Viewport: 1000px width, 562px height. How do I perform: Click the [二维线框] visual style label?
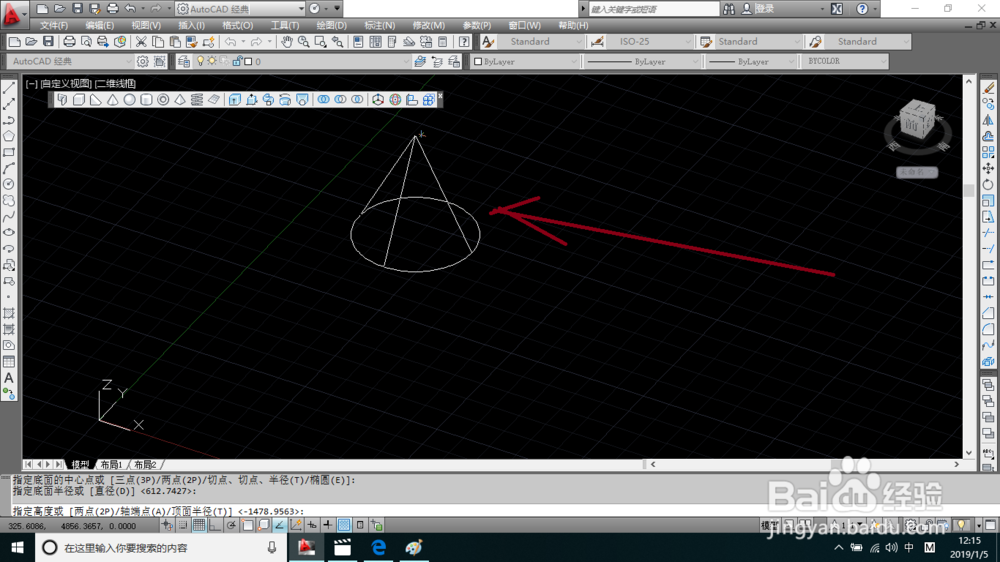click(115, 84)
